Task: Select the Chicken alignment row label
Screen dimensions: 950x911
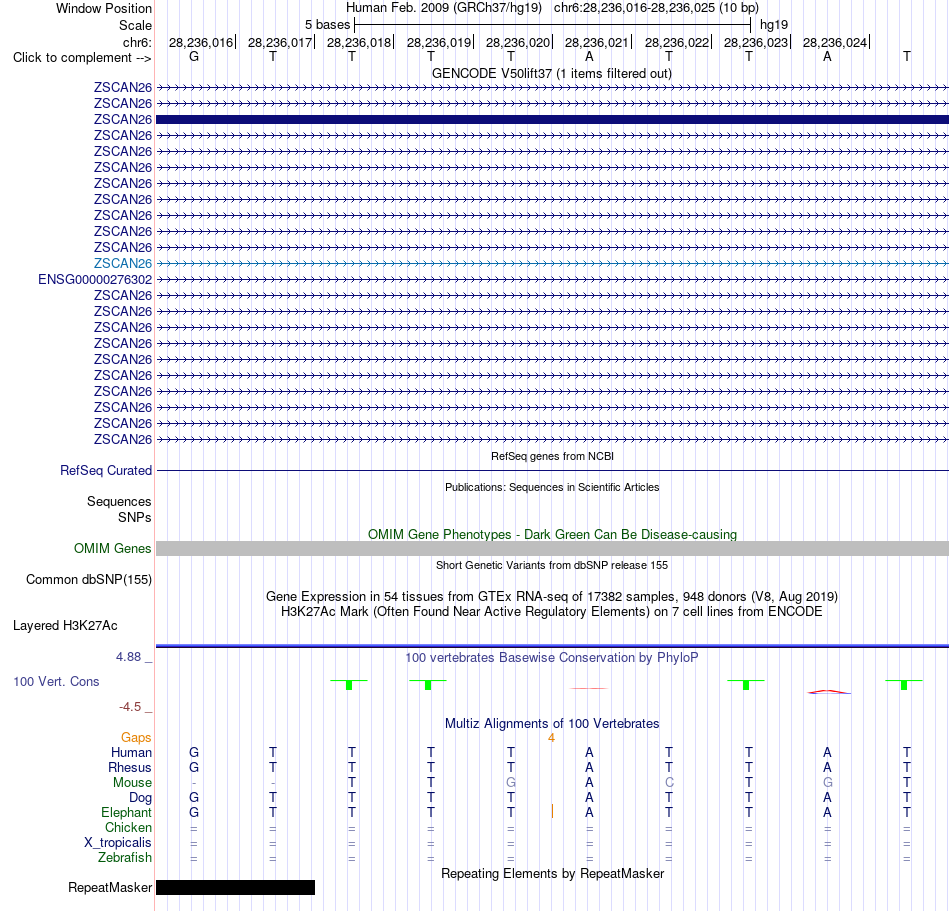Action: (128, 827)
